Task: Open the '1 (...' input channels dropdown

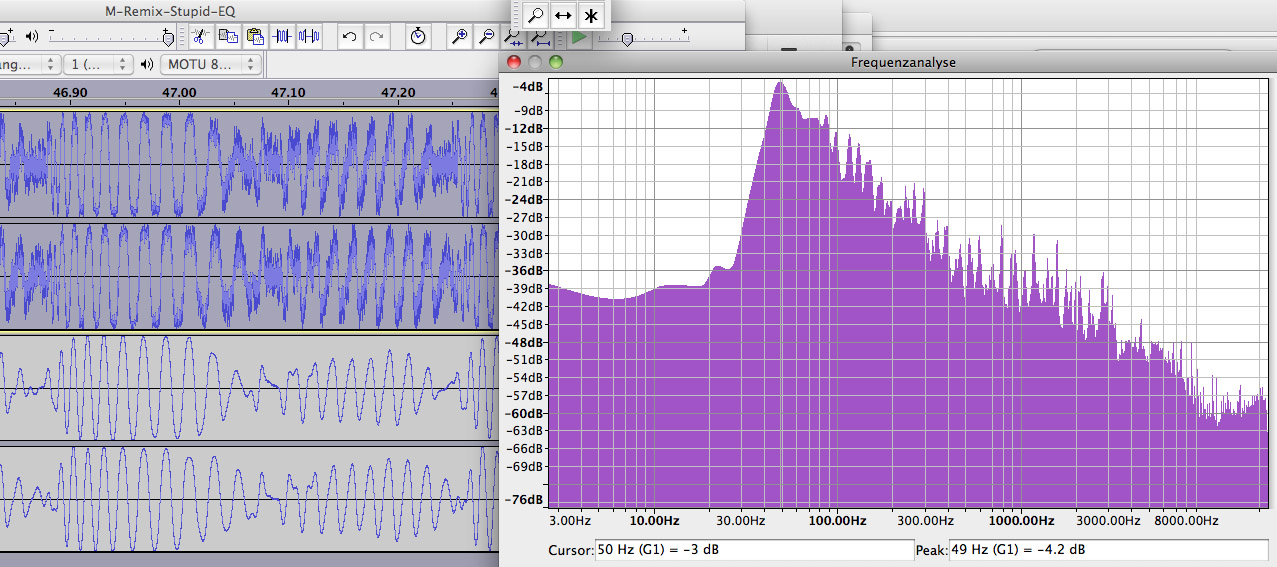Action: pos(98,64)
